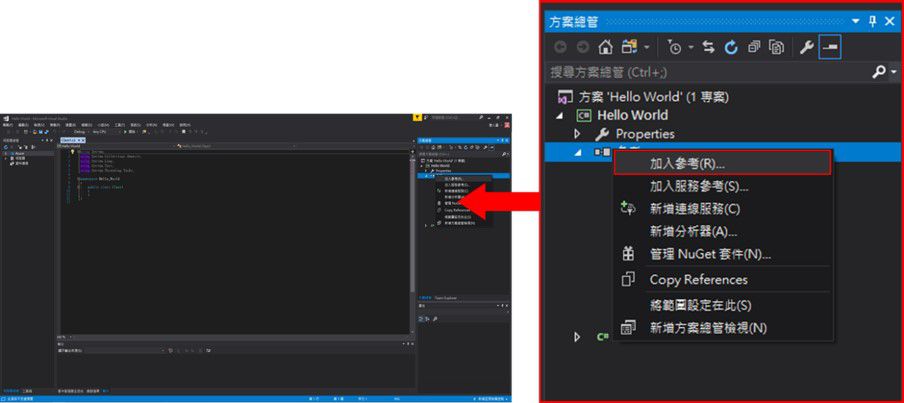Click the magnifier search icon in Solution Explorer
The image size is (904, 403).
[879, 73]
